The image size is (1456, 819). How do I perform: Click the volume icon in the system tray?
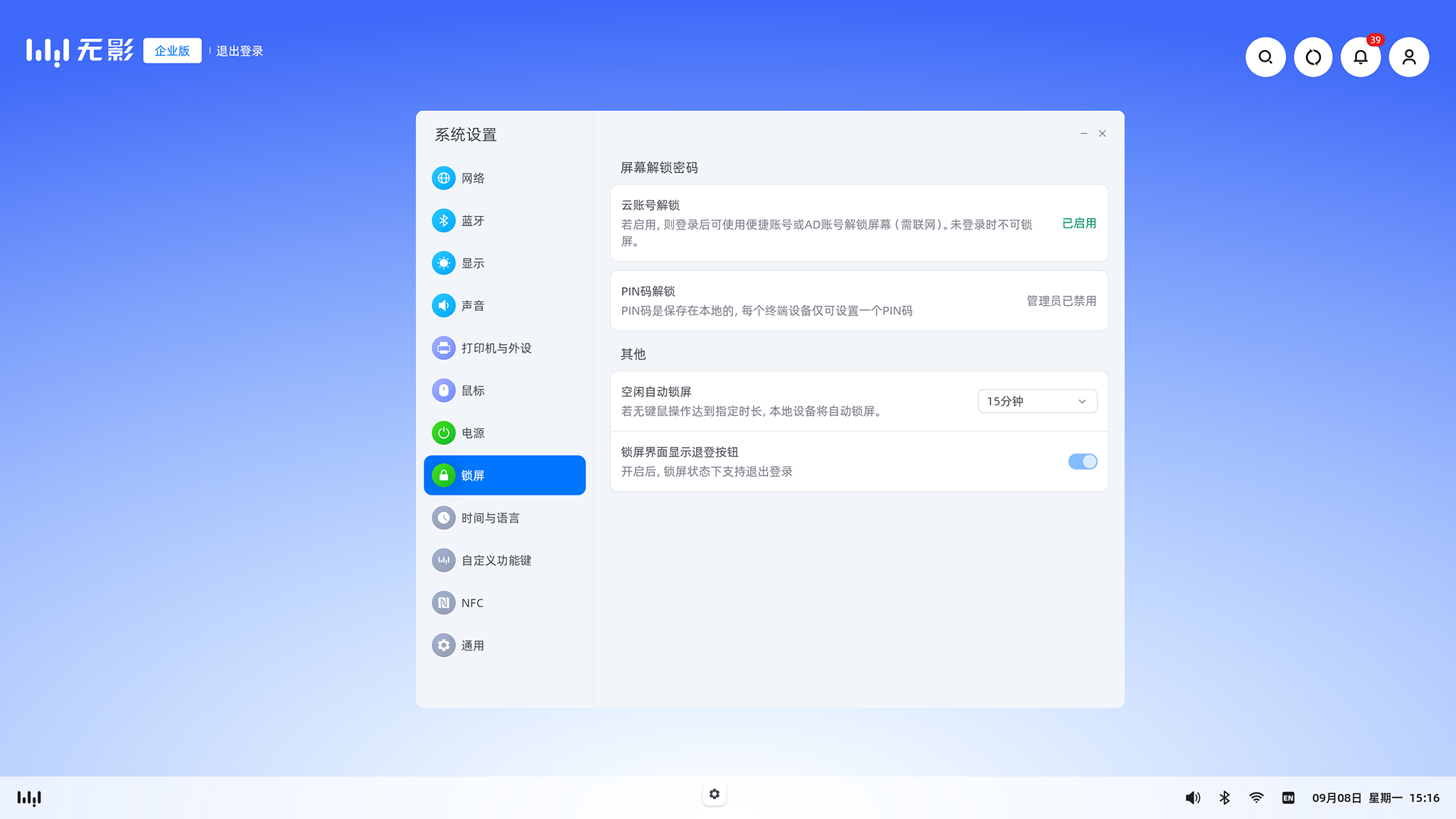coord(1192,798)
